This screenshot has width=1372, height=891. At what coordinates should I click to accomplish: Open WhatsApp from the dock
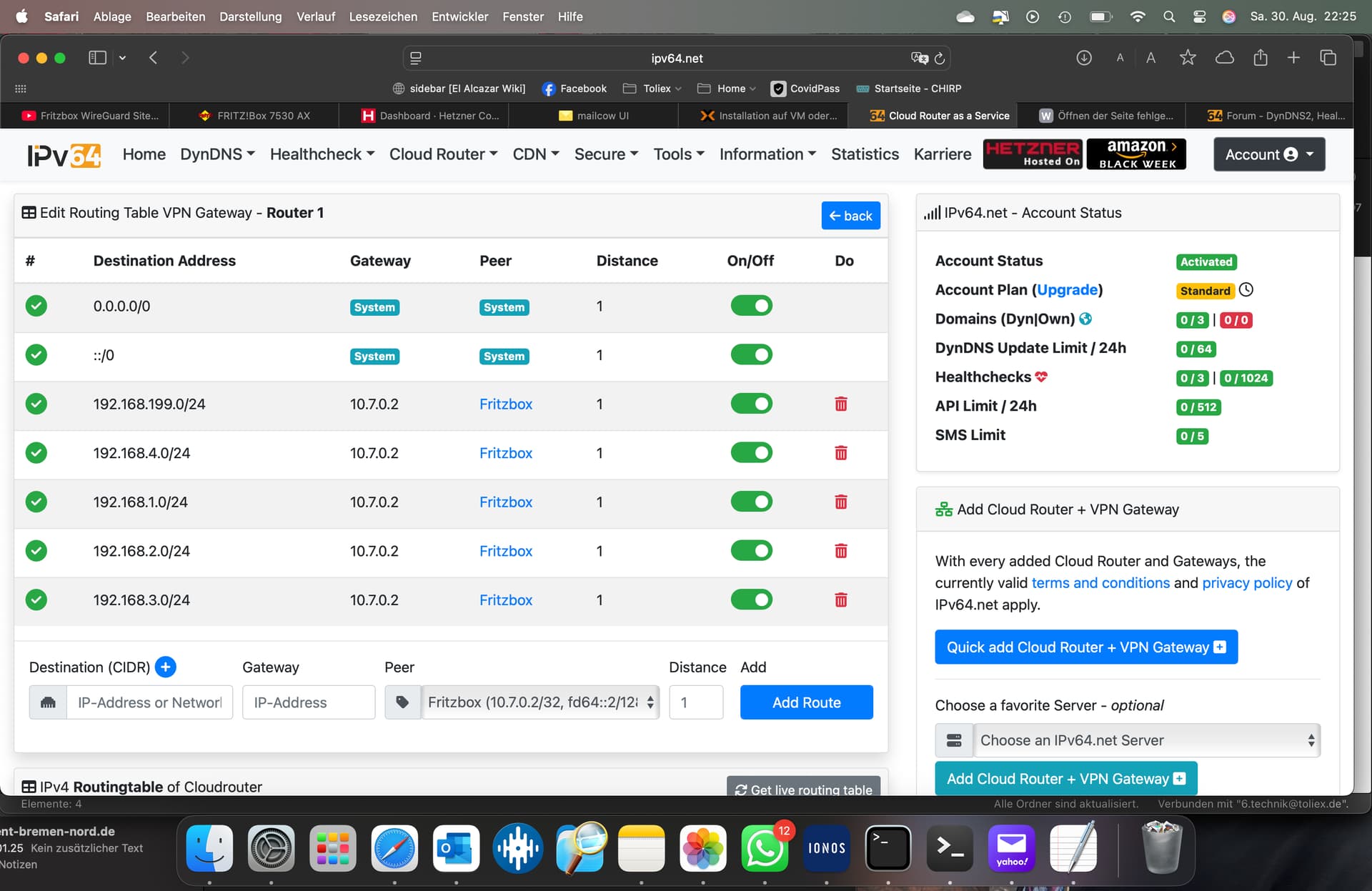coord(764,848)
